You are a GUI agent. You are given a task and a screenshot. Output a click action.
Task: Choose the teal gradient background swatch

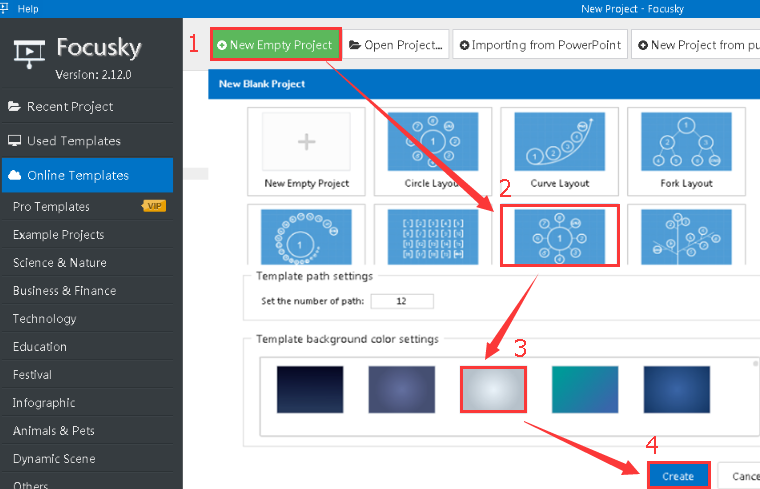click(585, 389)
